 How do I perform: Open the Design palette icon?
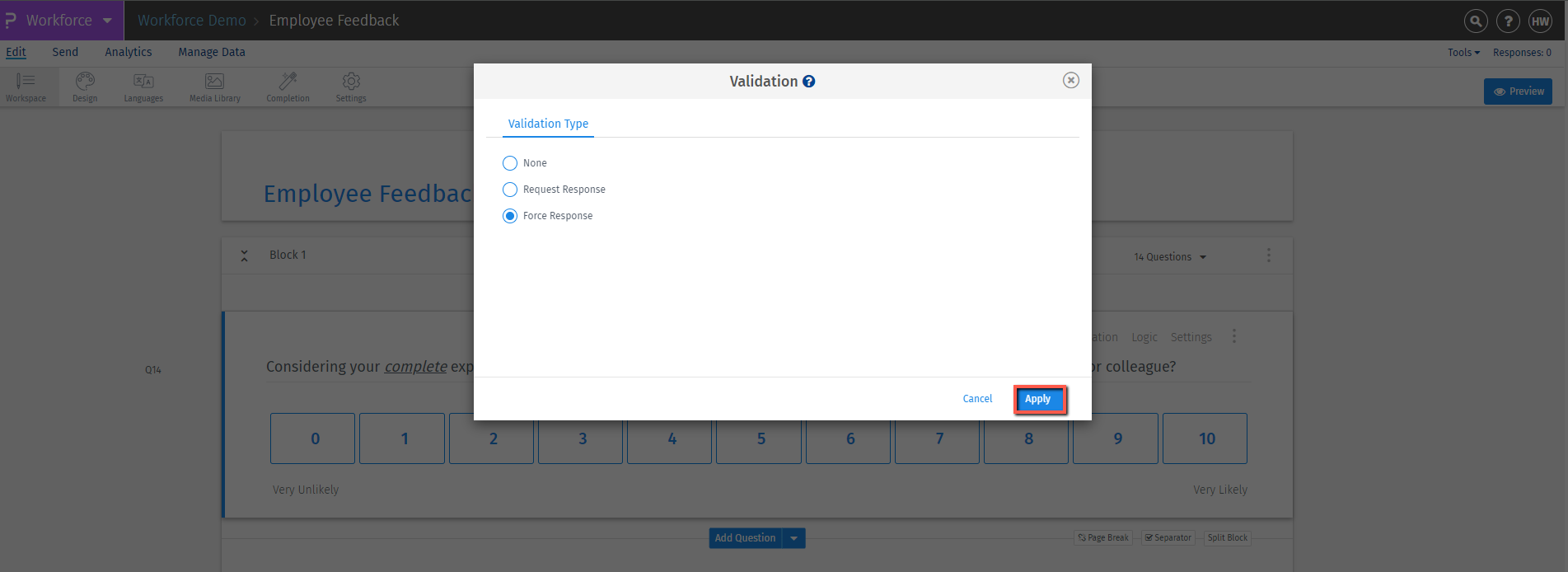(85, 81)
